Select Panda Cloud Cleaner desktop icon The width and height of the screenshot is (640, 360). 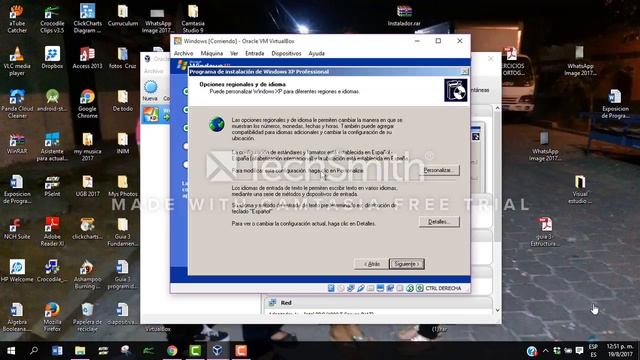17,104
